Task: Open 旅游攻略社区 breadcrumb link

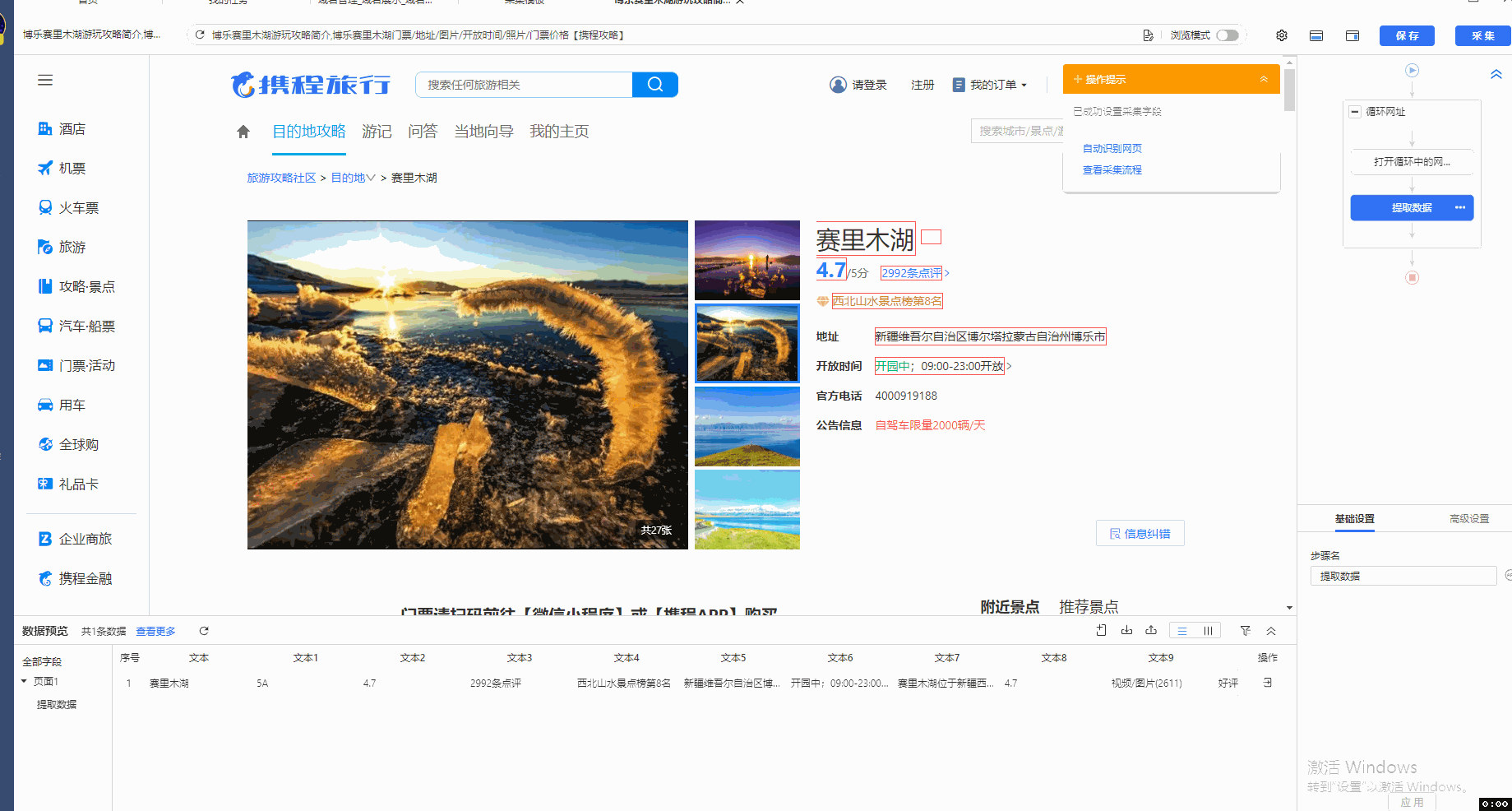Action: 281,178
